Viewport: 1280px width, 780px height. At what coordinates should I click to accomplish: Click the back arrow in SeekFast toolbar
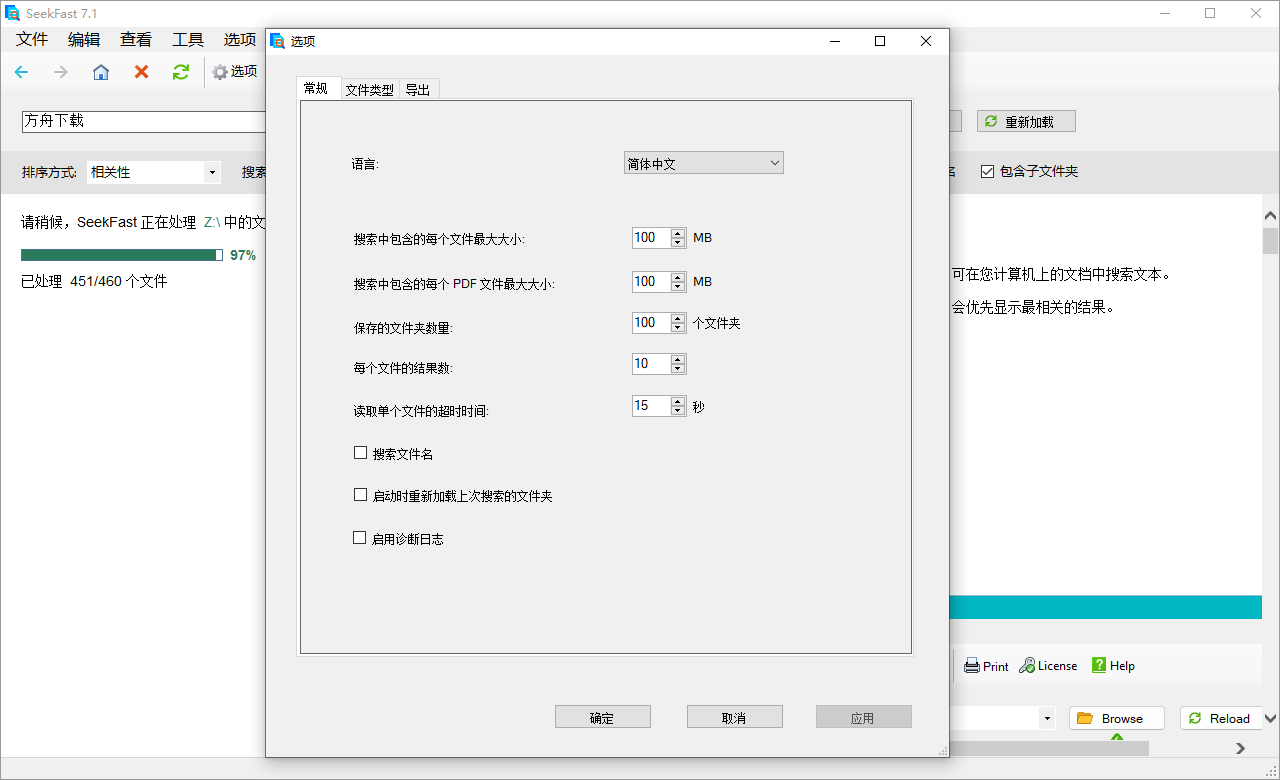(21, 72)
